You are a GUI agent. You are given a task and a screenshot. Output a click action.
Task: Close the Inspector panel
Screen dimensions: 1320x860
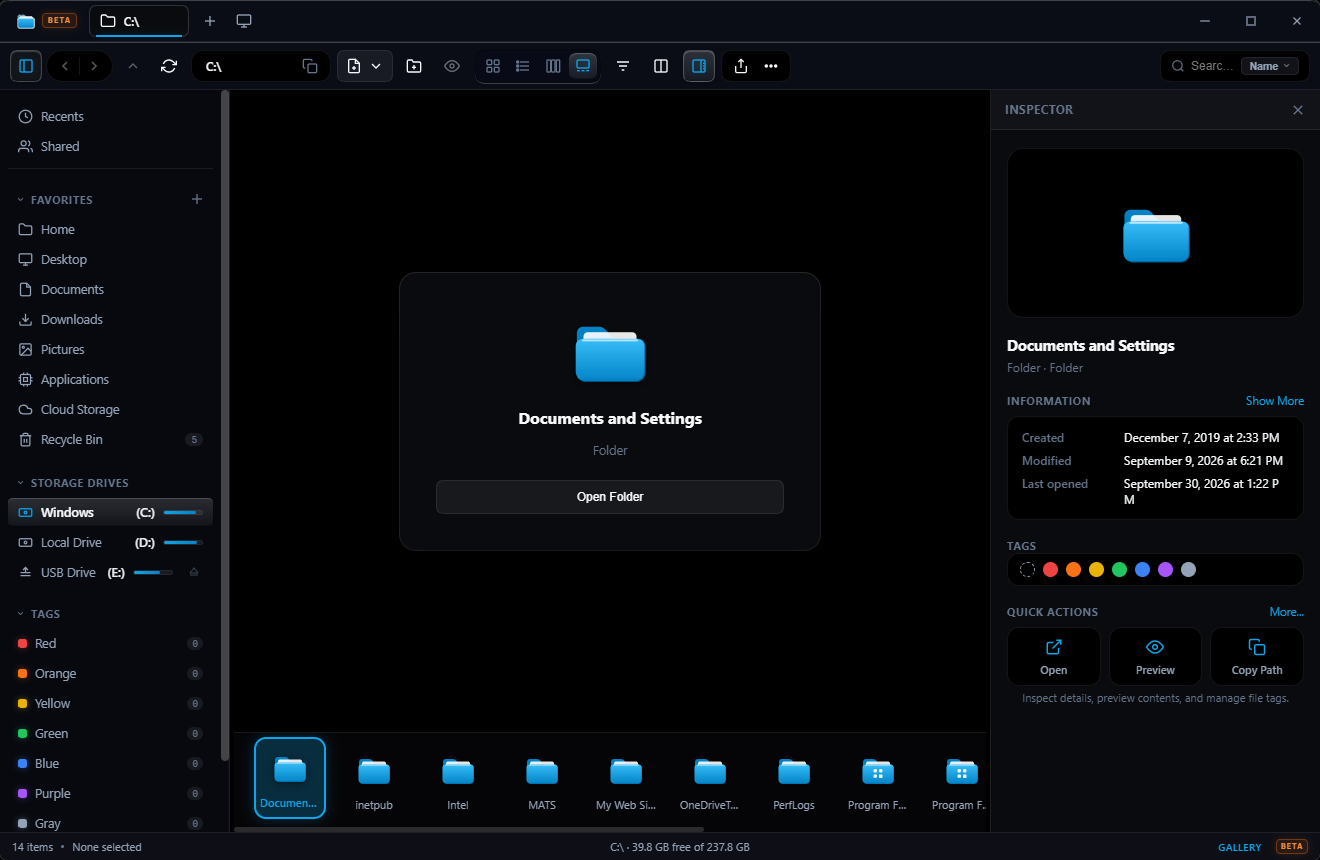[1298, 110]
